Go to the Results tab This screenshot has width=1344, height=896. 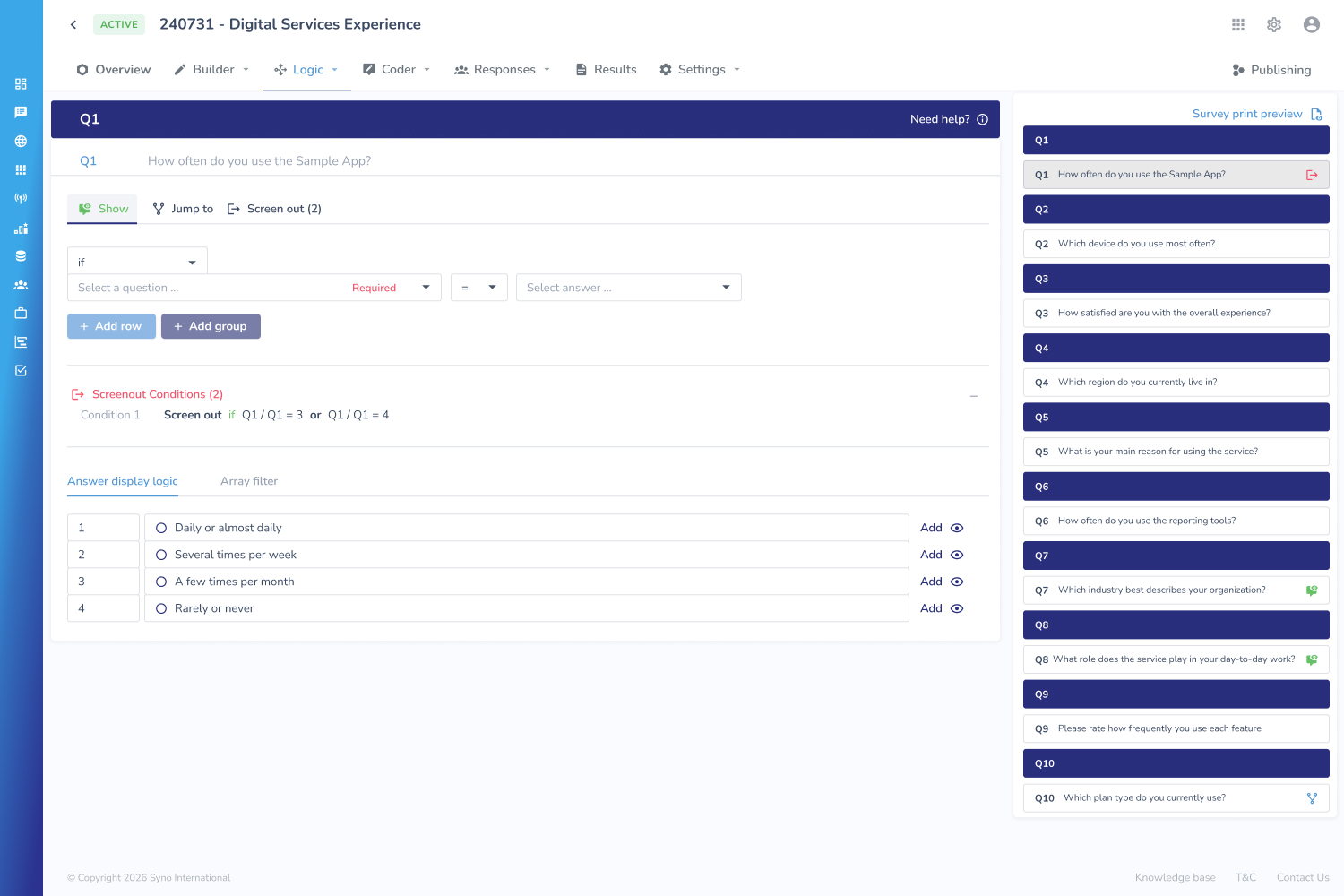[606, 70]
